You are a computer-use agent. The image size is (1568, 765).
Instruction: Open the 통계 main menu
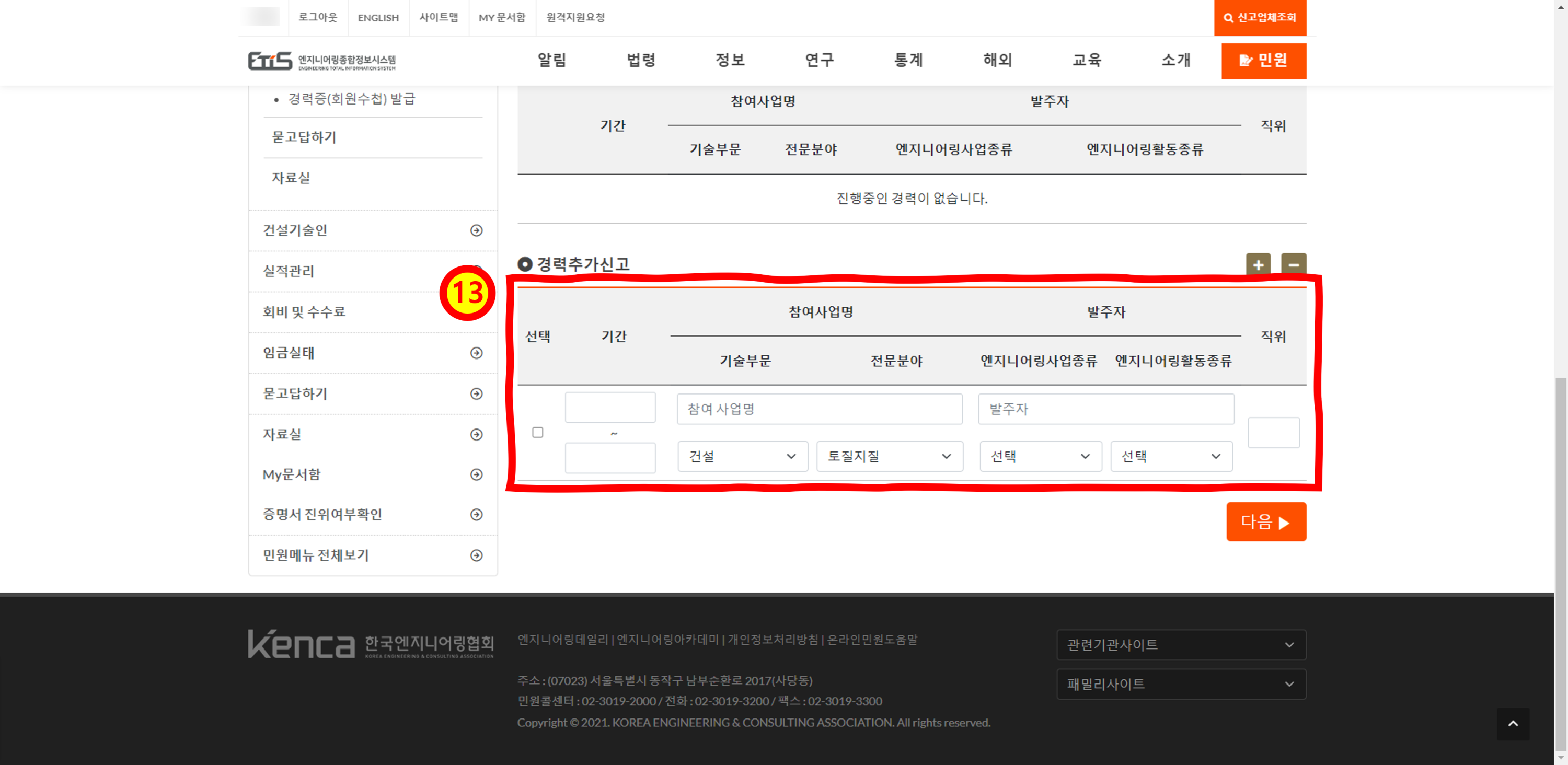click(x=908, y=60)
